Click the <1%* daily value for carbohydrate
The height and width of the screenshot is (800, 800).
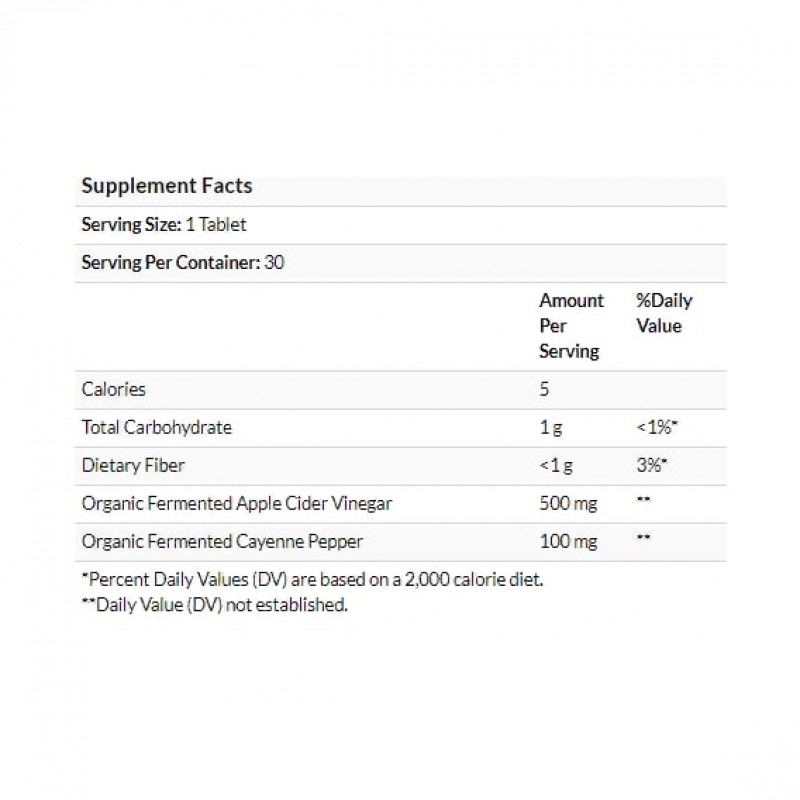[659, 427]
